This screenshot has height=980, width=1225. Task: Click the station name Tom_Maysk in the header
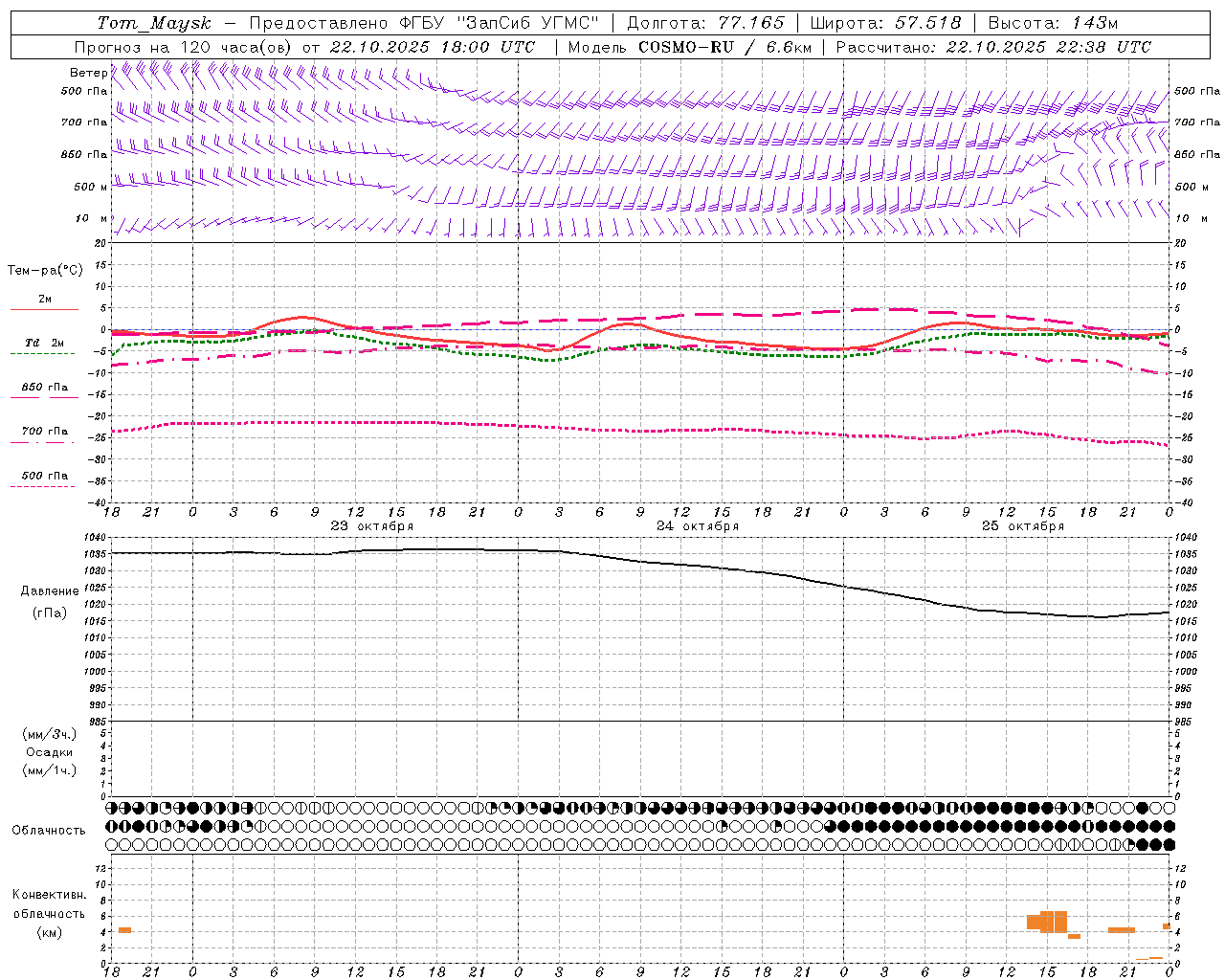tap(153, 23)
